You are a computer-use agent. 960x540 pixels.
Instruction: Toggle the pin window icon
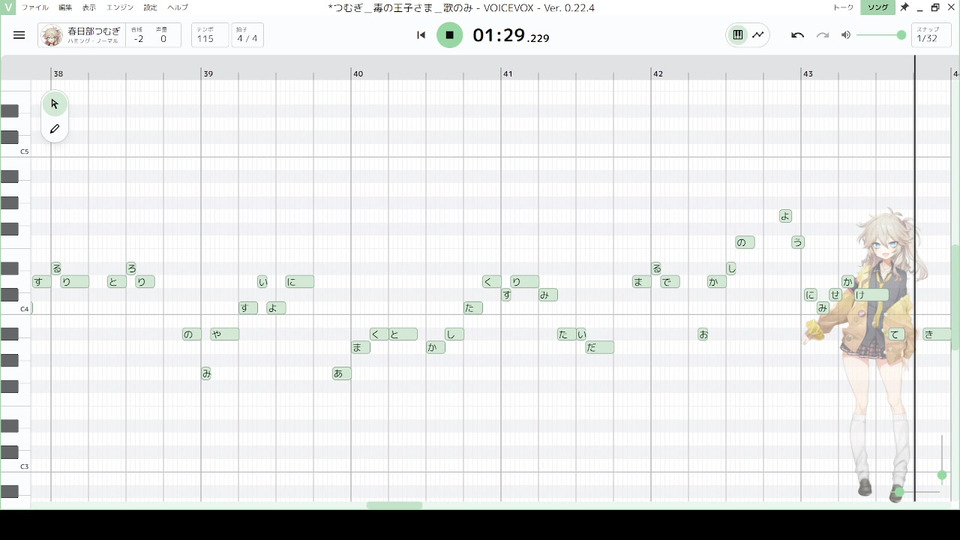tap(904, 7)
